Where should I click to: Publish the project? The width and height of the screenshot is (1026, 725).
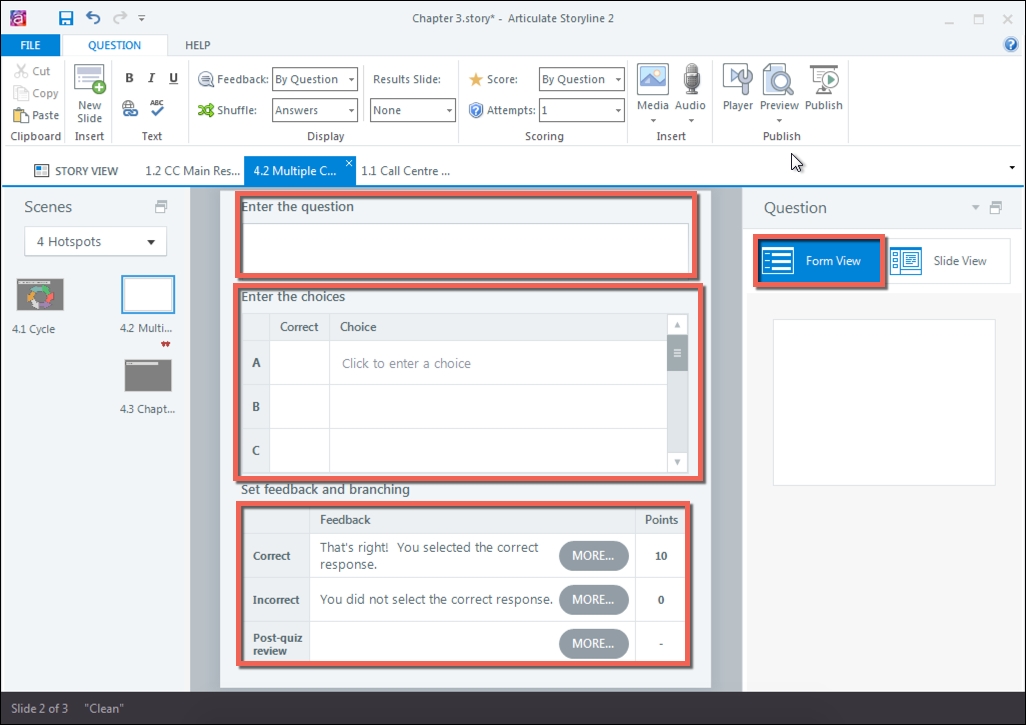click(x=824, y=88)
